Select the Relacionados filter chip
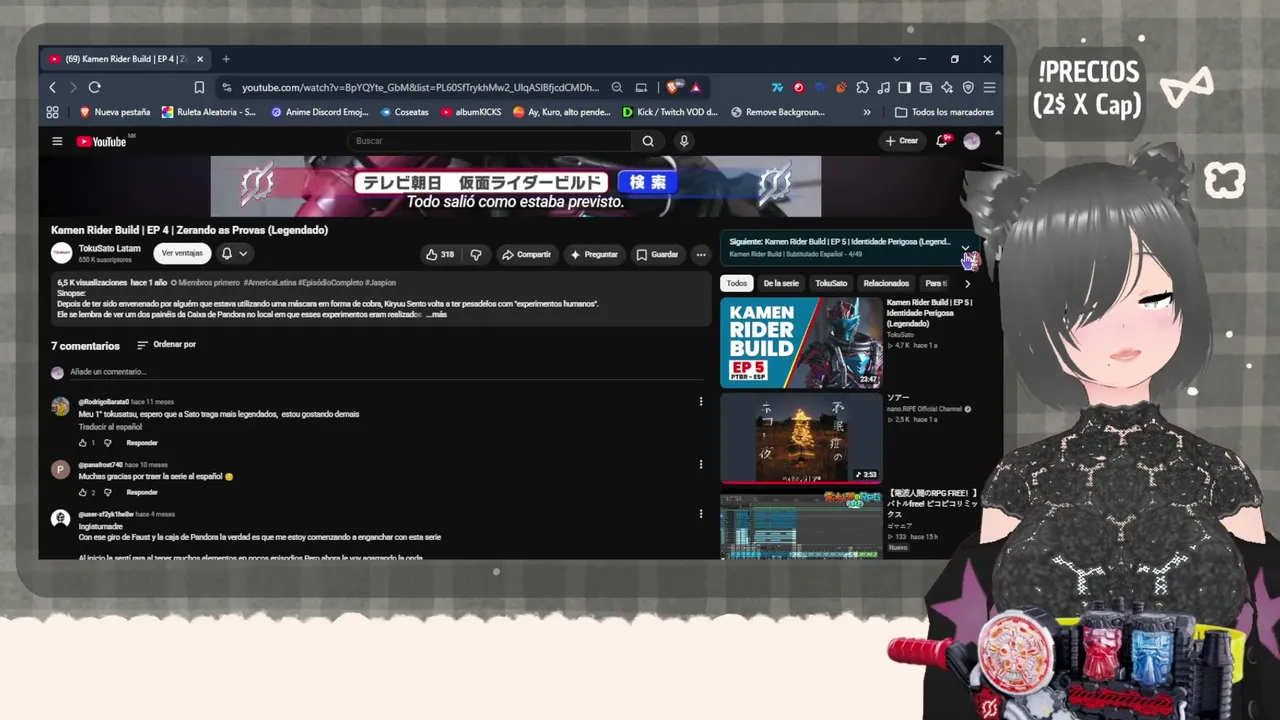1280x720 pixels. [x=886, y=284]
